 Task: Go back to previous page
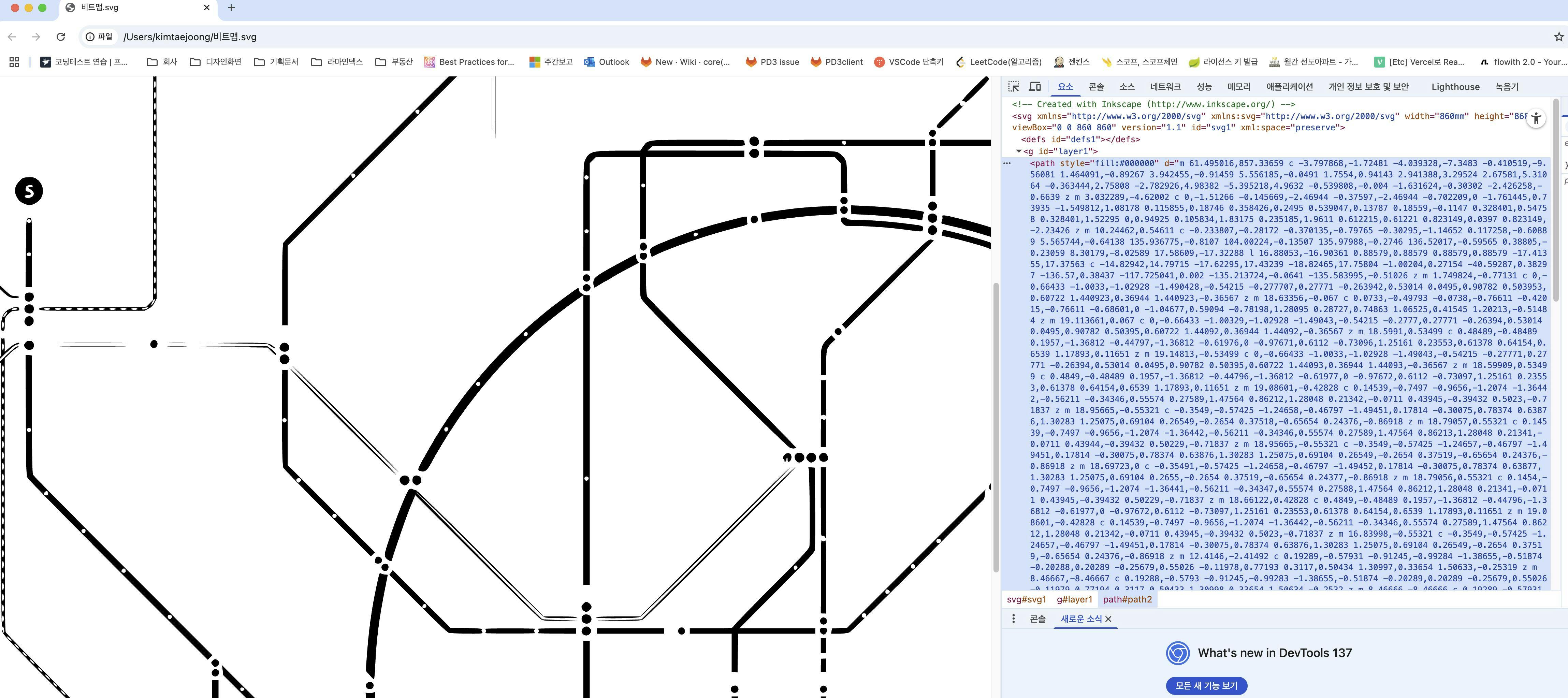coord(12,37)
